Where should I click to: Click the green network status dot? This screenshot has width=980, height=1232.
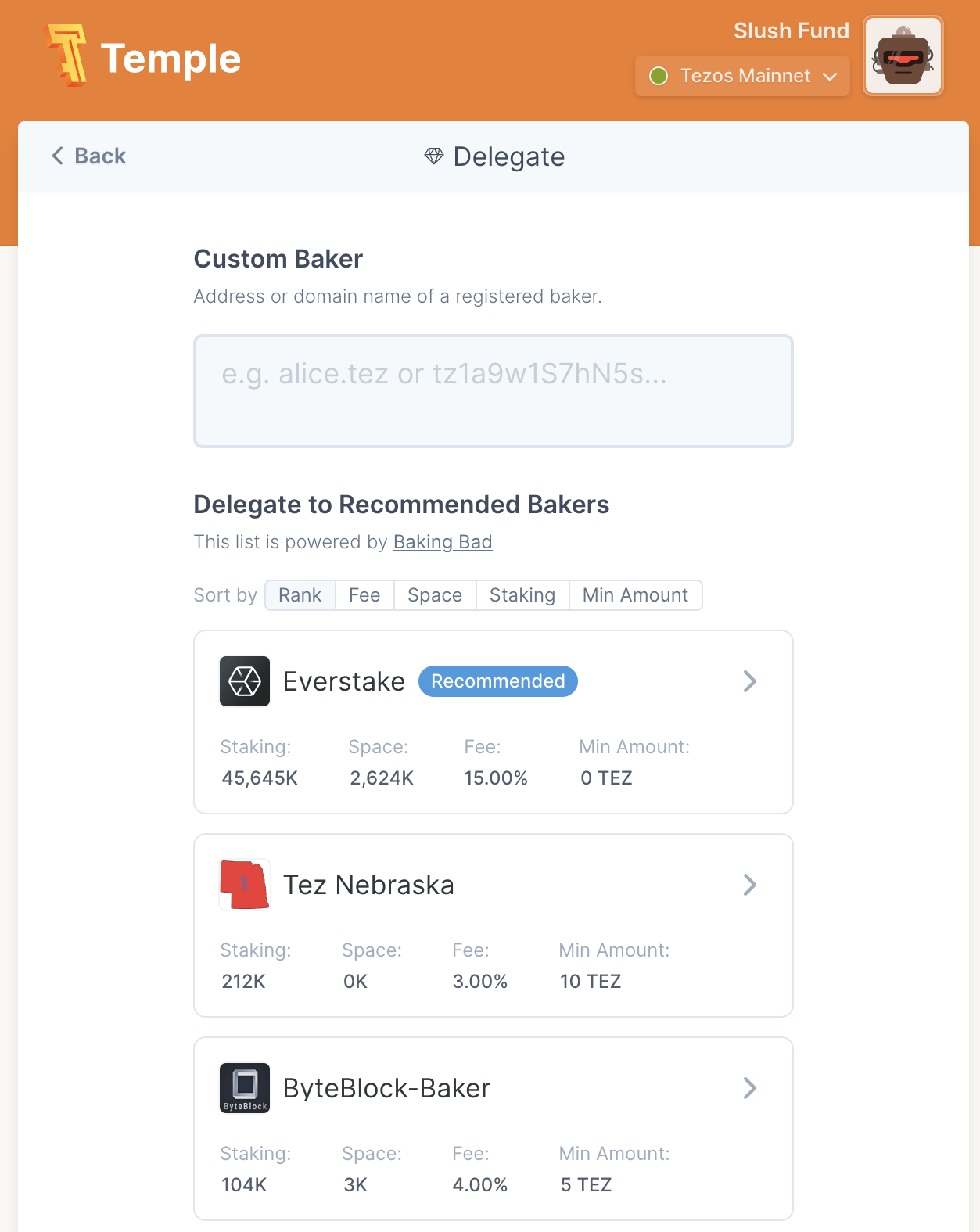click(659, 76)
